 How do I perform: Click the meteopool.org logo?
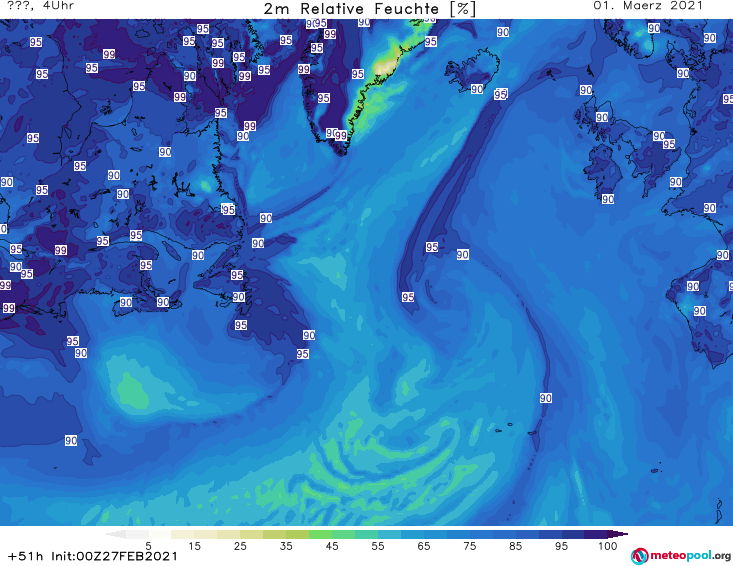pyautogui.click(x=681, y=556)
